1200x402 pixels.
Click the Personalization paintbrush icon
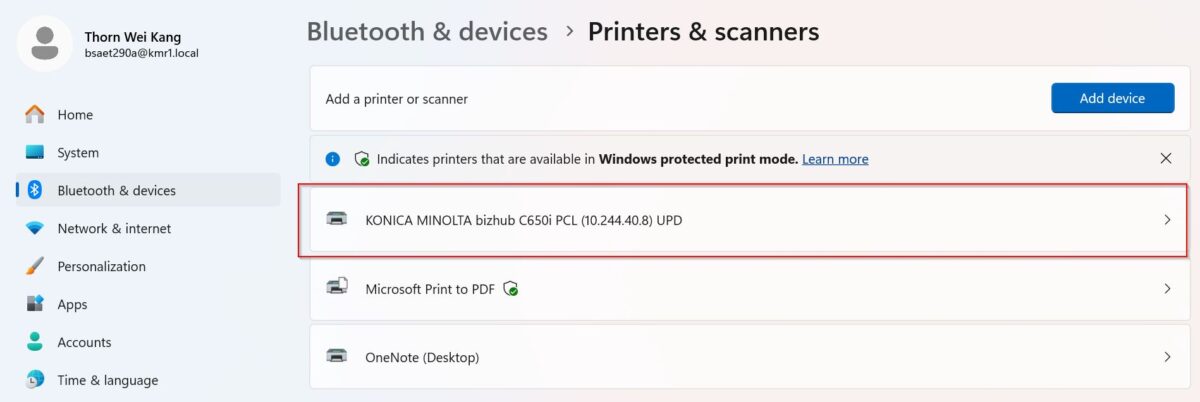click(x=35, y=266)
